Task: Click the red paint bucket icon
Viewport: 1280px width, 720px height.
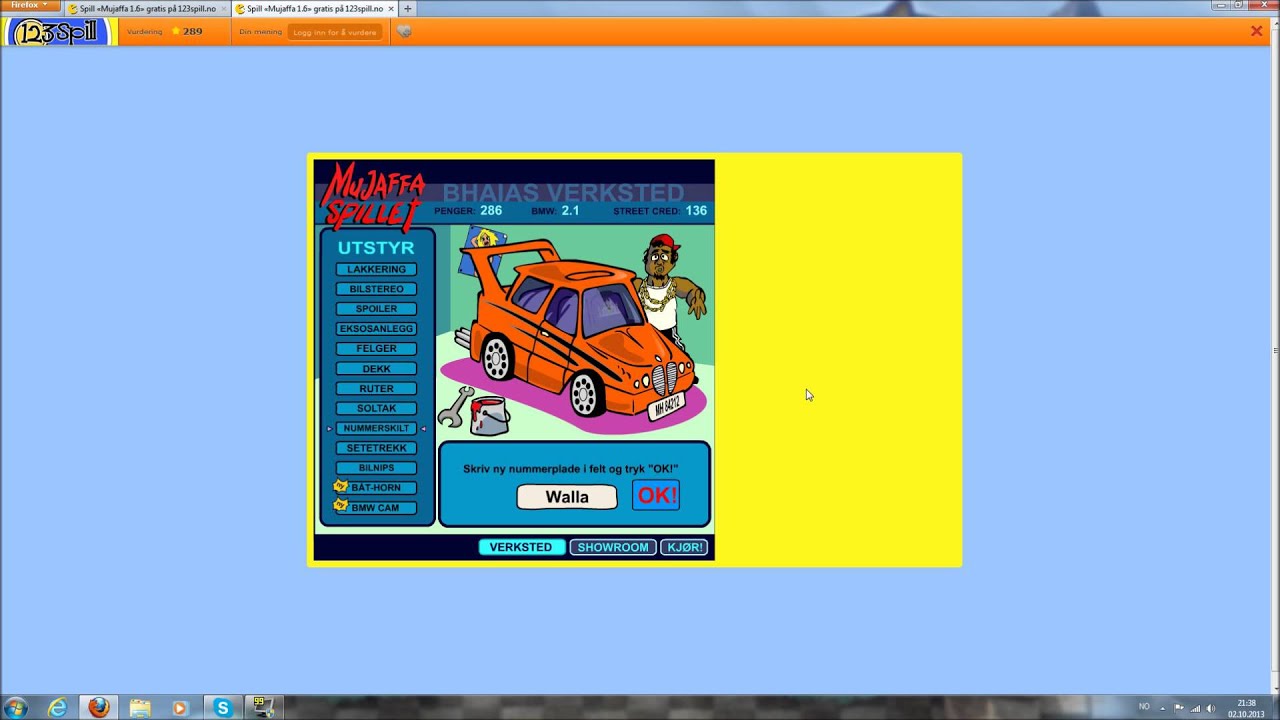Action: point(489,415)
